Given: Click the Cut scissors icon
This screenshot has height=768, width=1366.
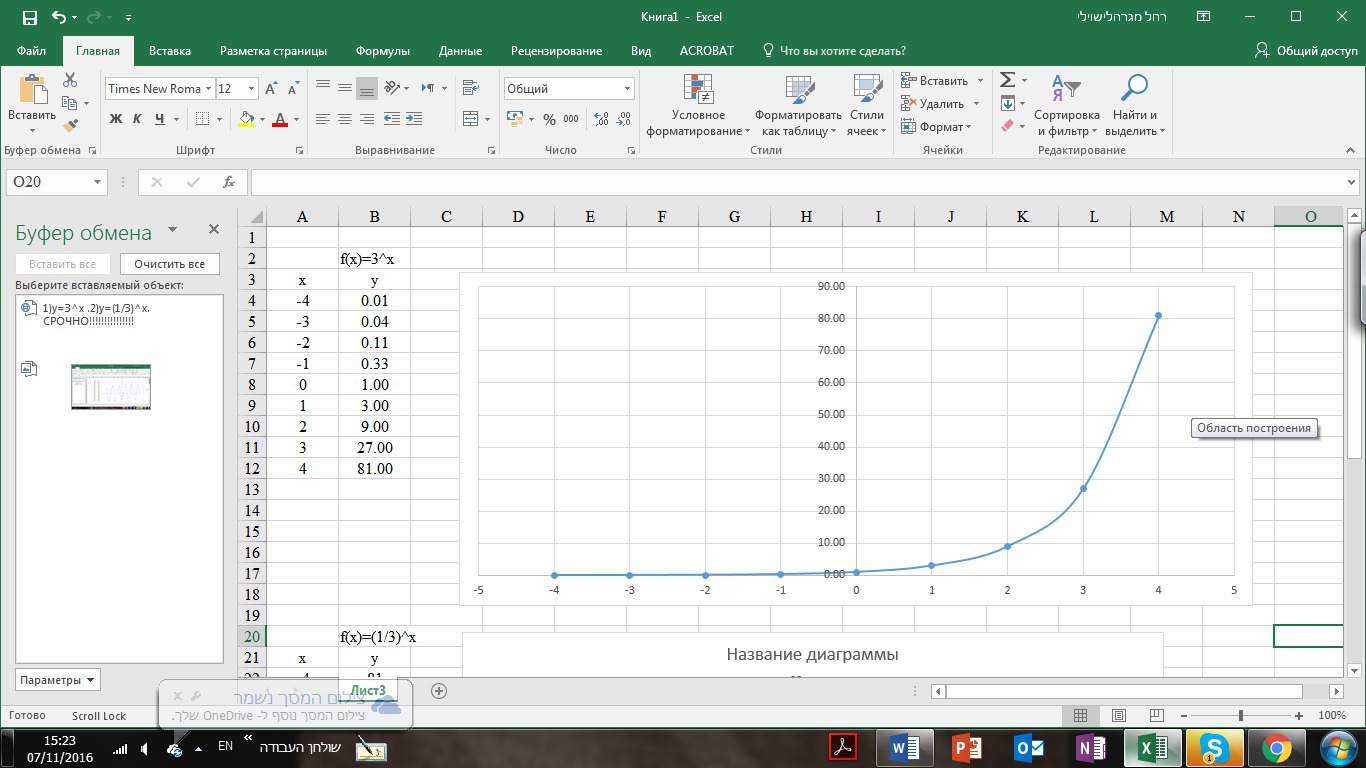Looking at the screenshot, I should [x=70, y=80].
